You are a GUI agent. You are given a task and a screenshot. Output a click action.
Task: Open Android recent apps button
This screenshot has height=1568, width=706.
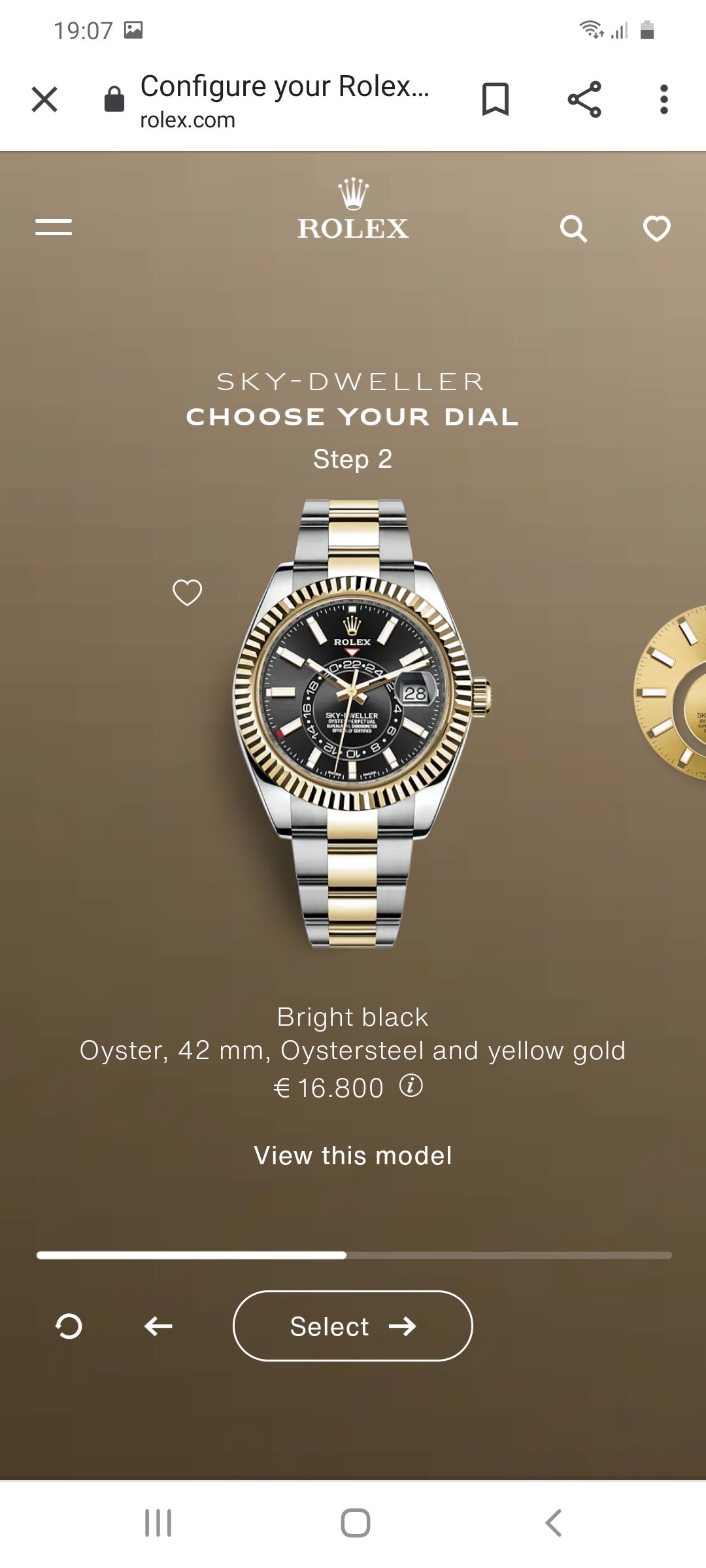tap(158, 1523)
